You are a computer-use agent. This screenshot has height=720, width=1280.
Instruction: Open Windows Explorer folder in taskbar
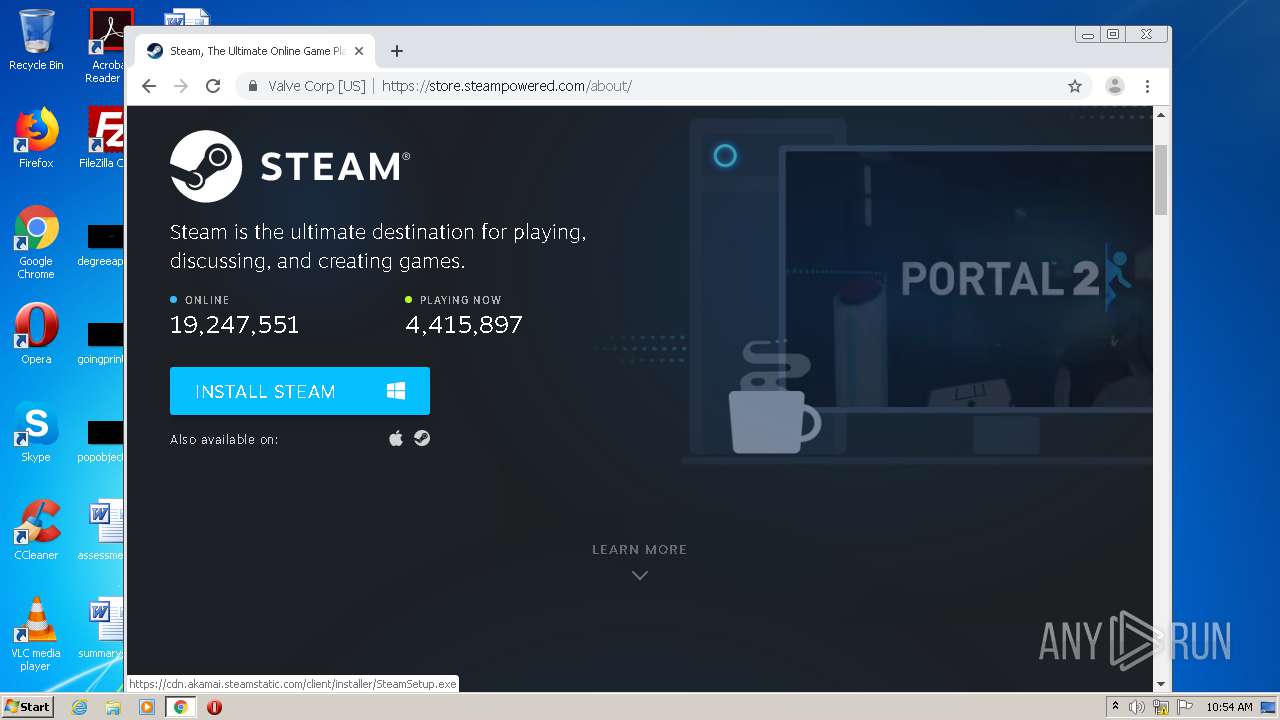tap(113, 707)
